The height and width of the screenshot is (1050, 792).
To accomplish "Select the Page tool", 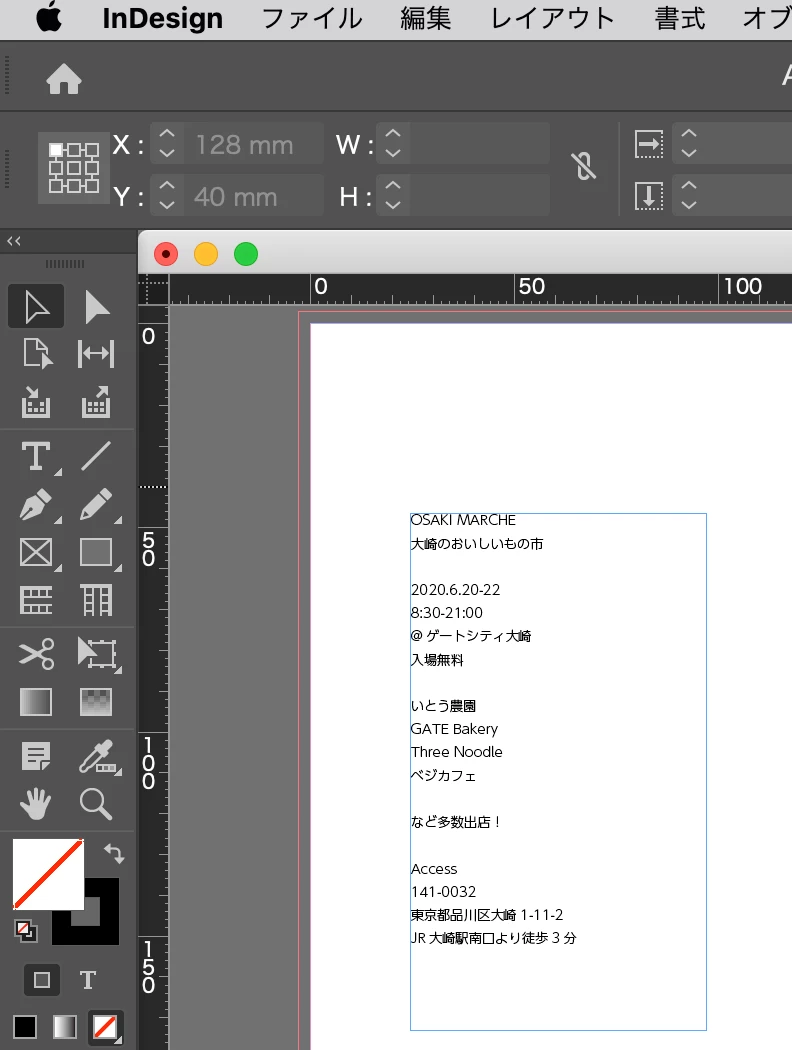I will click(x=36, y=354).
